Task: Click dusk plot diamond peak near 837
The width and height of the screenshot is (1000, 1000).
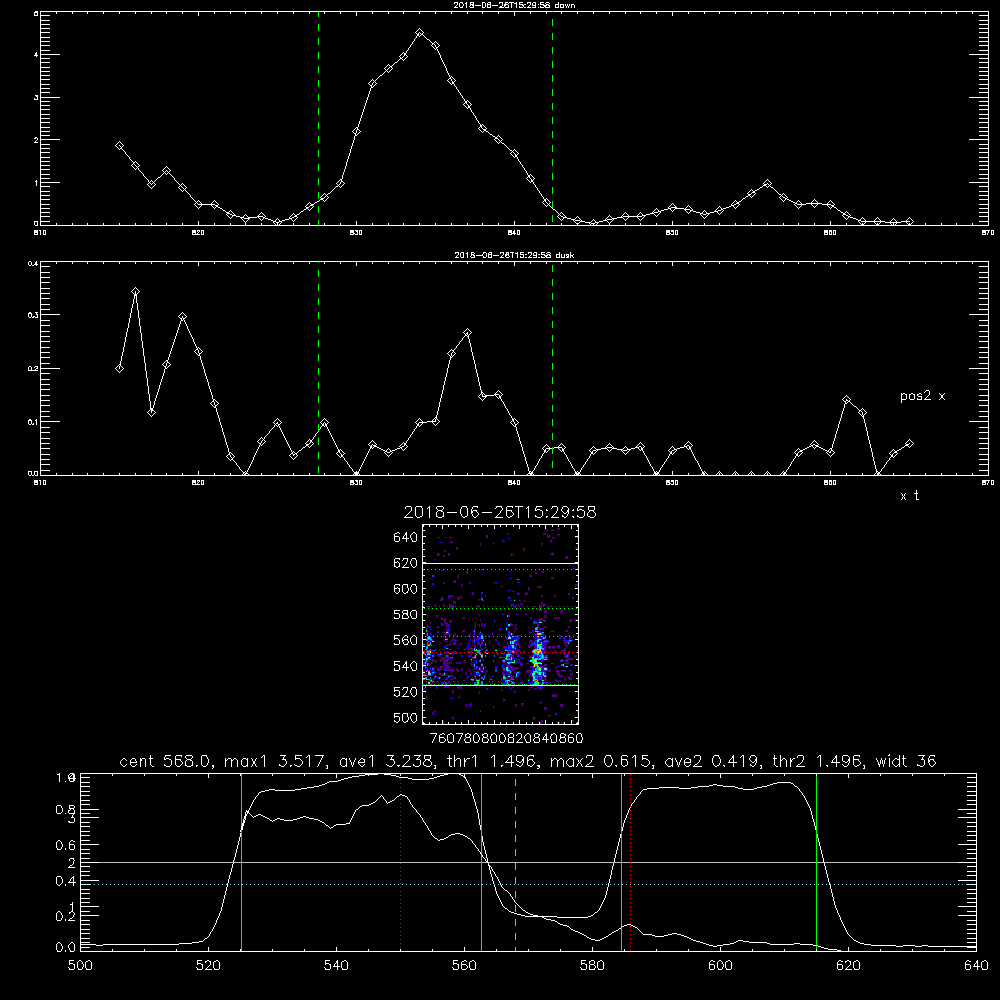Action: coord(467,332)
